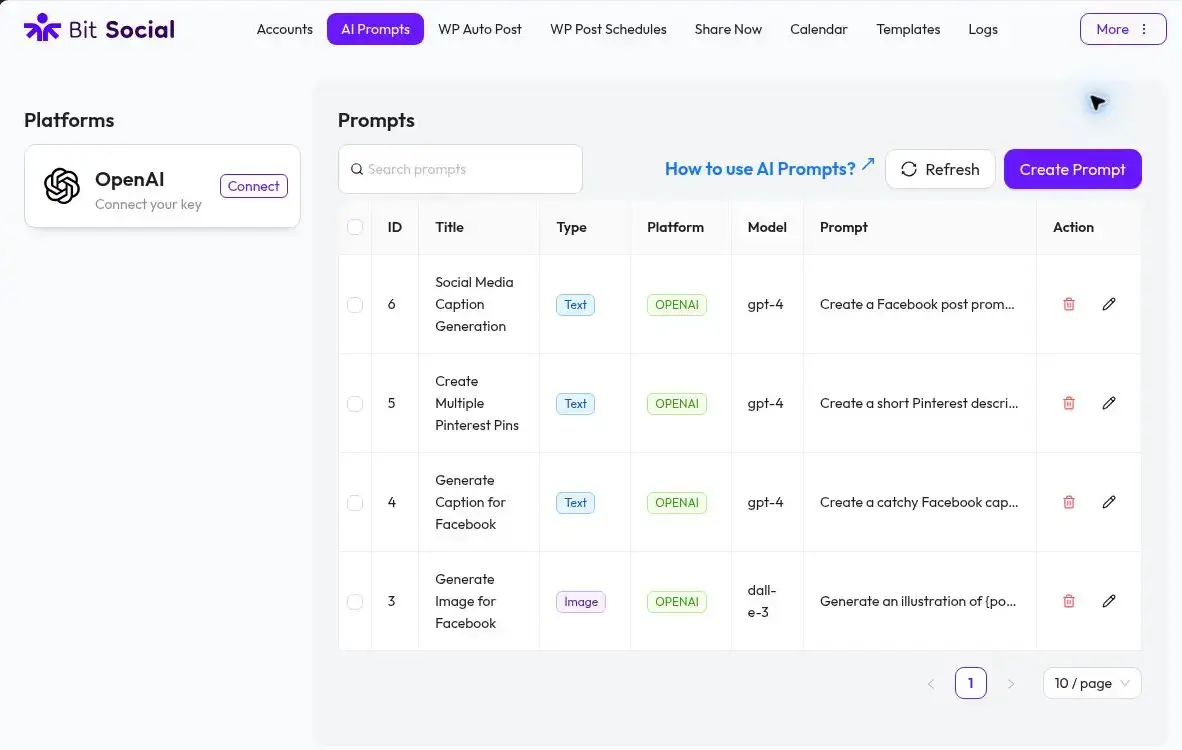
Task: Click the Image type tag in row 3
Action: click(580, 602)
